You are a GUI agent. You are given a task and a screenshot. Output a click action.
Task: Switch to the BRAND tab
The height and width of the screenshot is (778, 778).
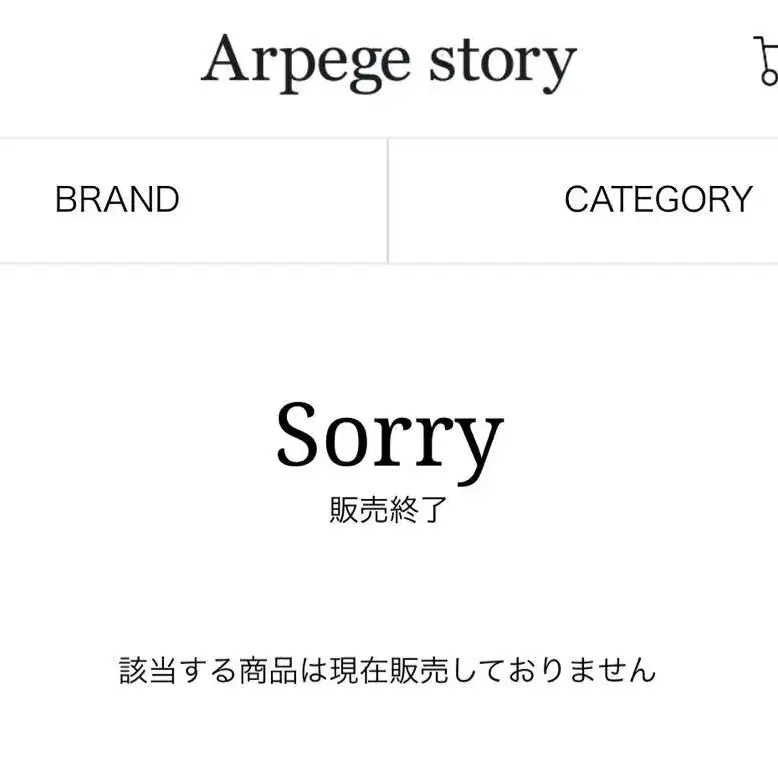194,200
